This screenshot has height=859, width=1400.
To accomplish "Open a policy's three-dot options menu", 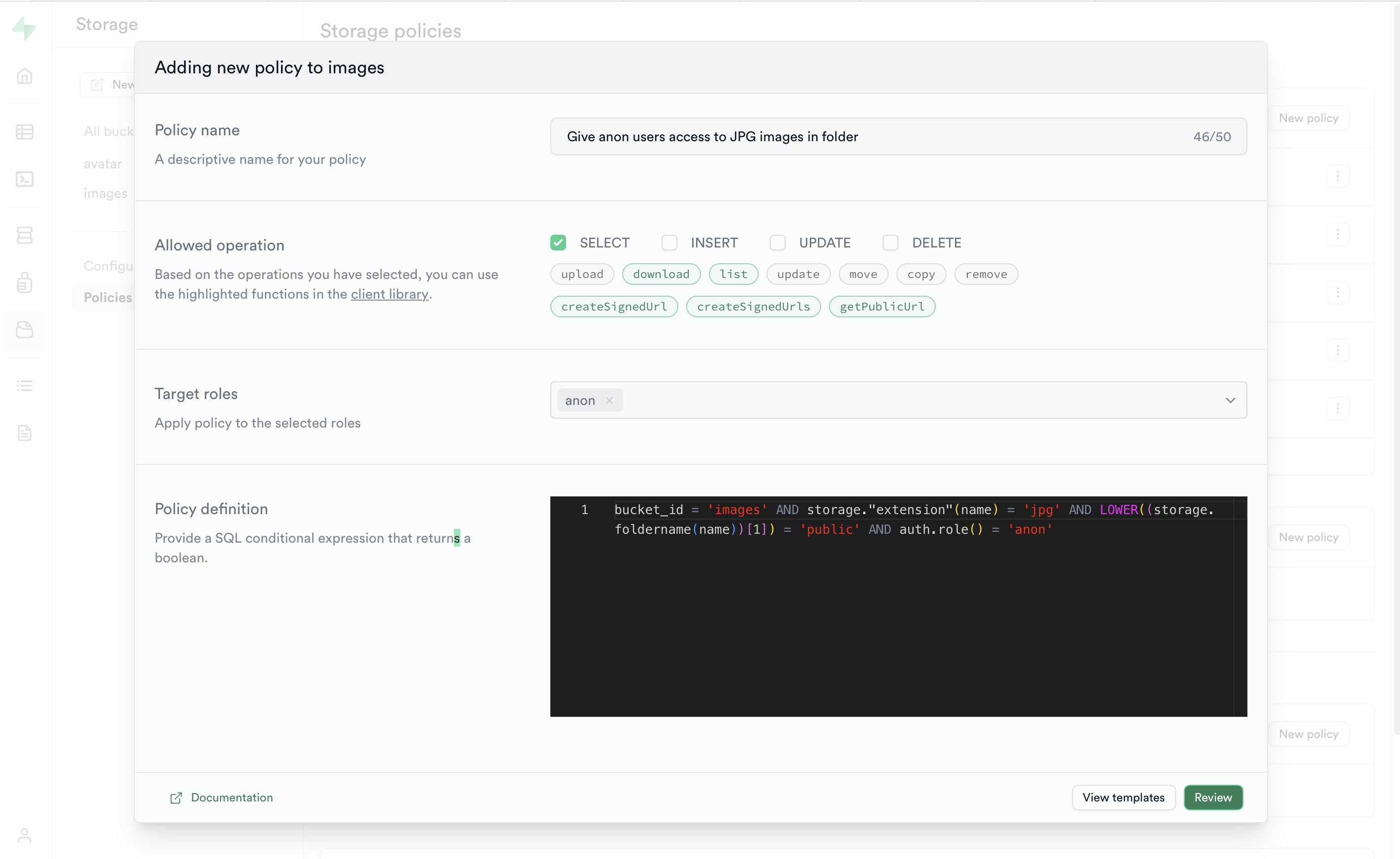I will (x=1338, y=176).
